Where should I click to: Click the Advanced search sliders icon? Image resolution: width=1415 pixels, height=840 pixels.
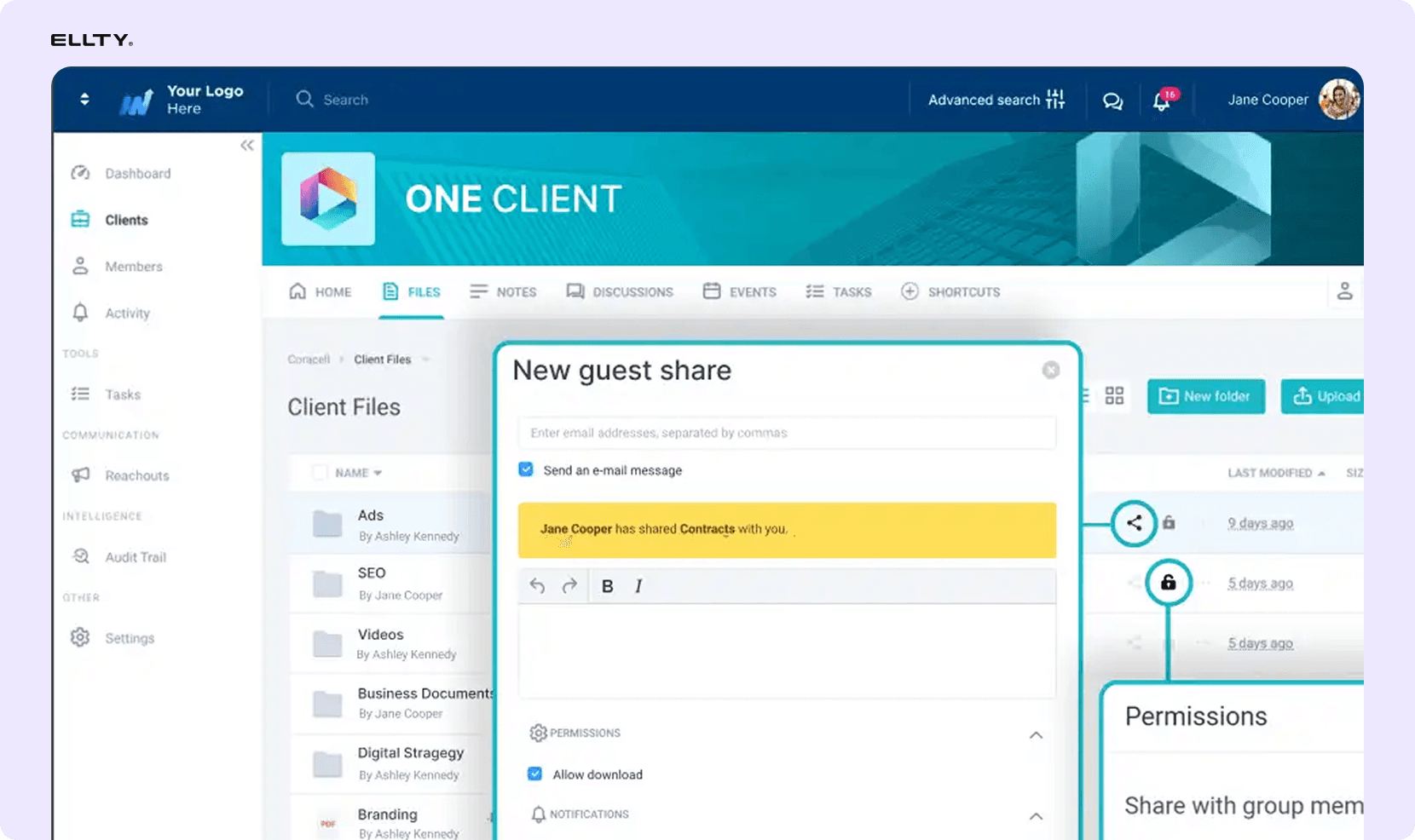tap(1055, 99)
